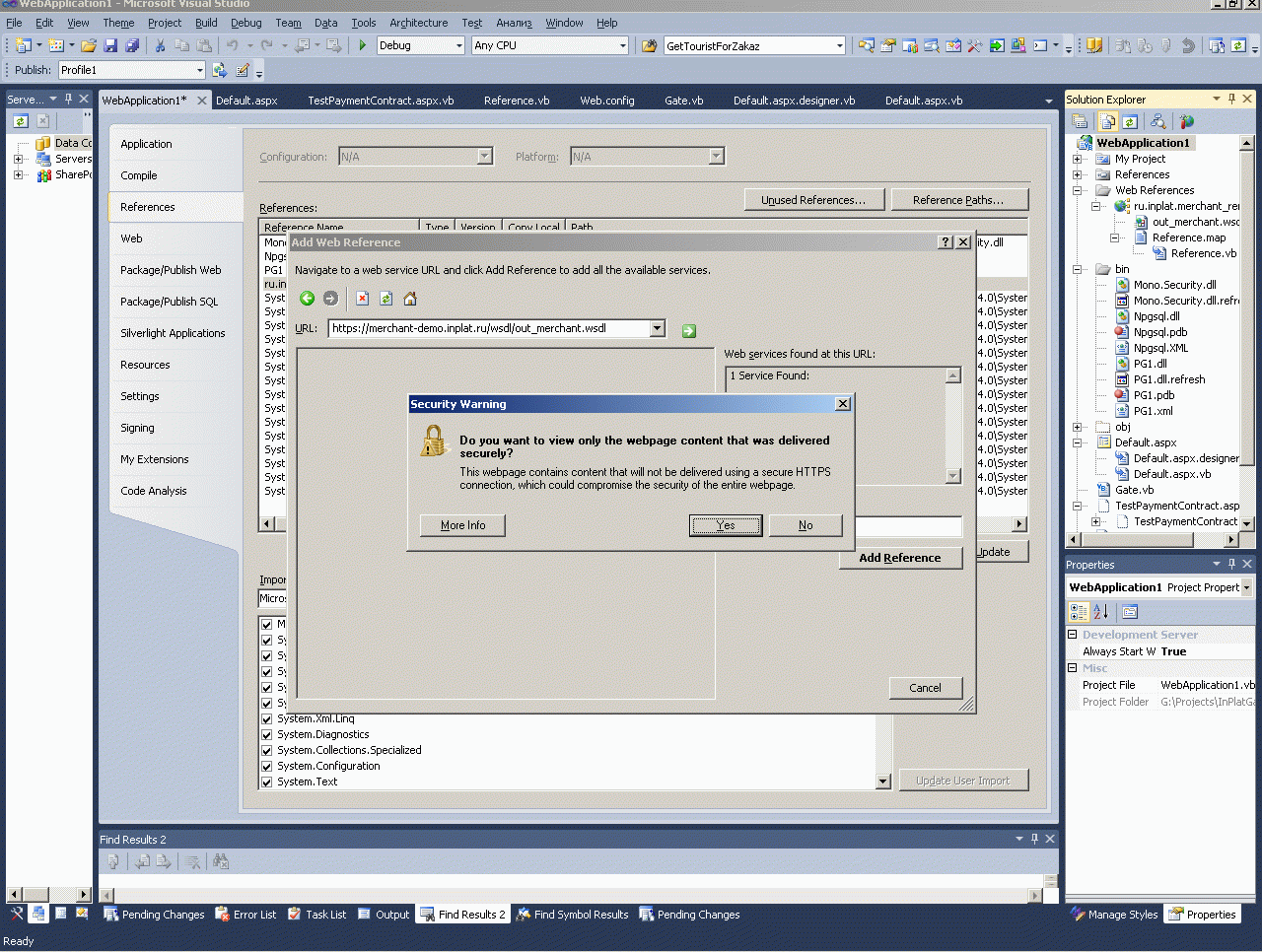Click the Reference Paths... button
Screen dimensions: 1262x952
959,200
